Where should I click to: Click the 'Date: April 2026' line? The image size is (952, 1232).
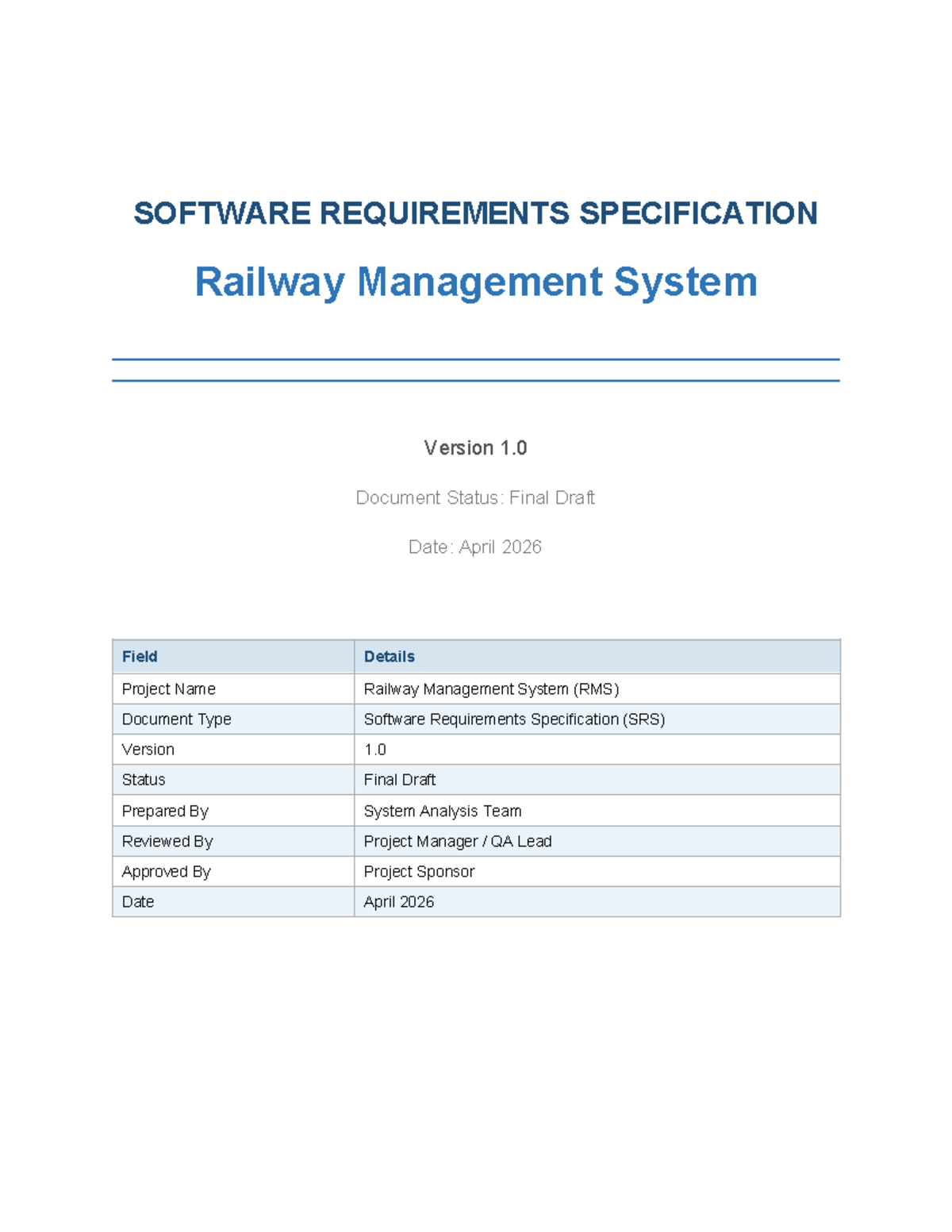point(475,547)
